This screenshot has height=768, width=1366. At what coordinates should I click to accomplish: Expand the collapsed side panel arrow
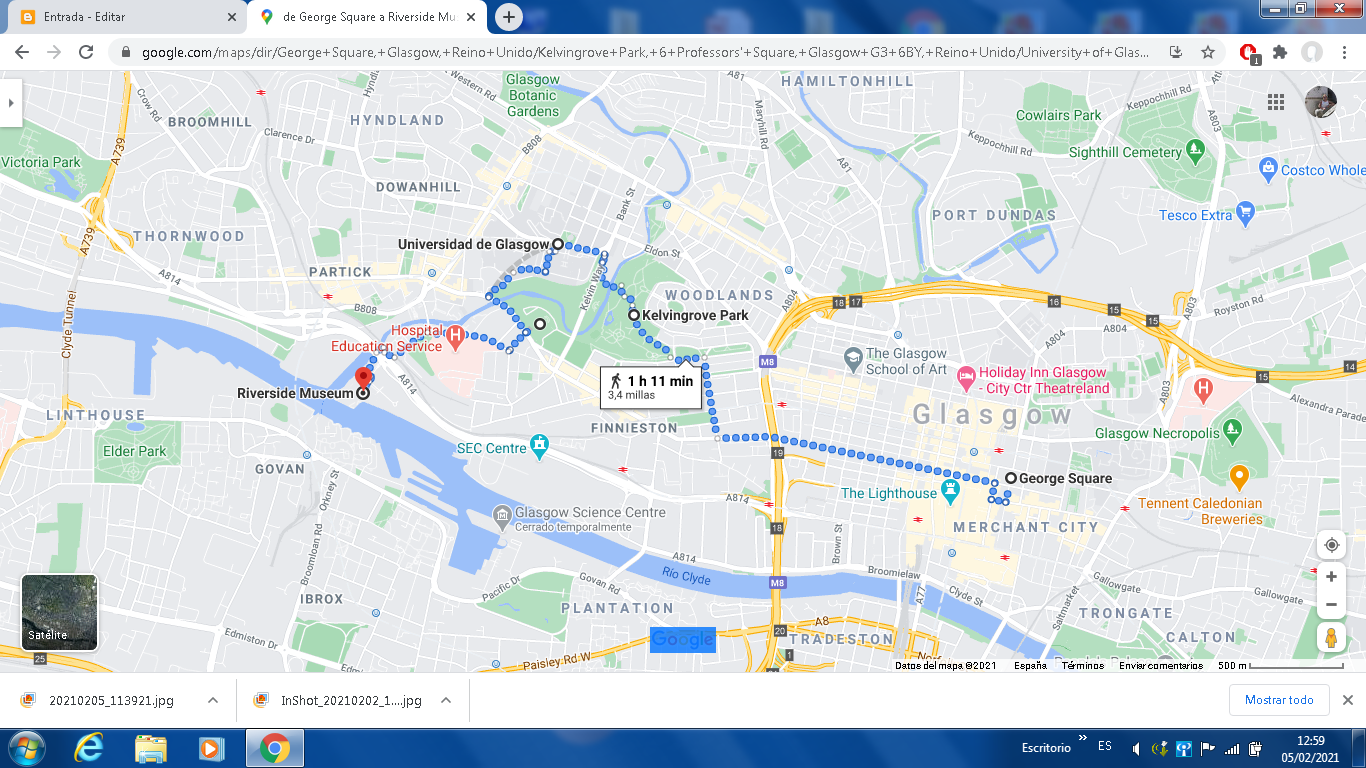coord(10,102)
